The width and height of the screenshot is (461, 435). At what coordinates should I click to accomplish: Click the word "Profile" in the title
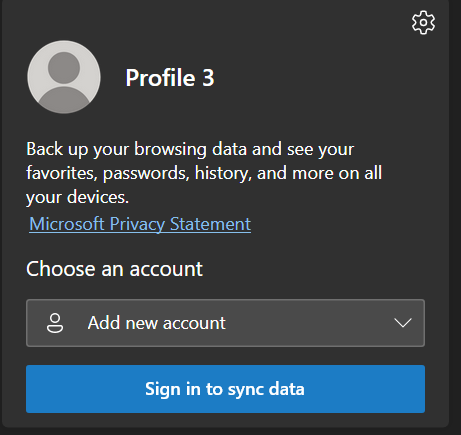(160, 78)
